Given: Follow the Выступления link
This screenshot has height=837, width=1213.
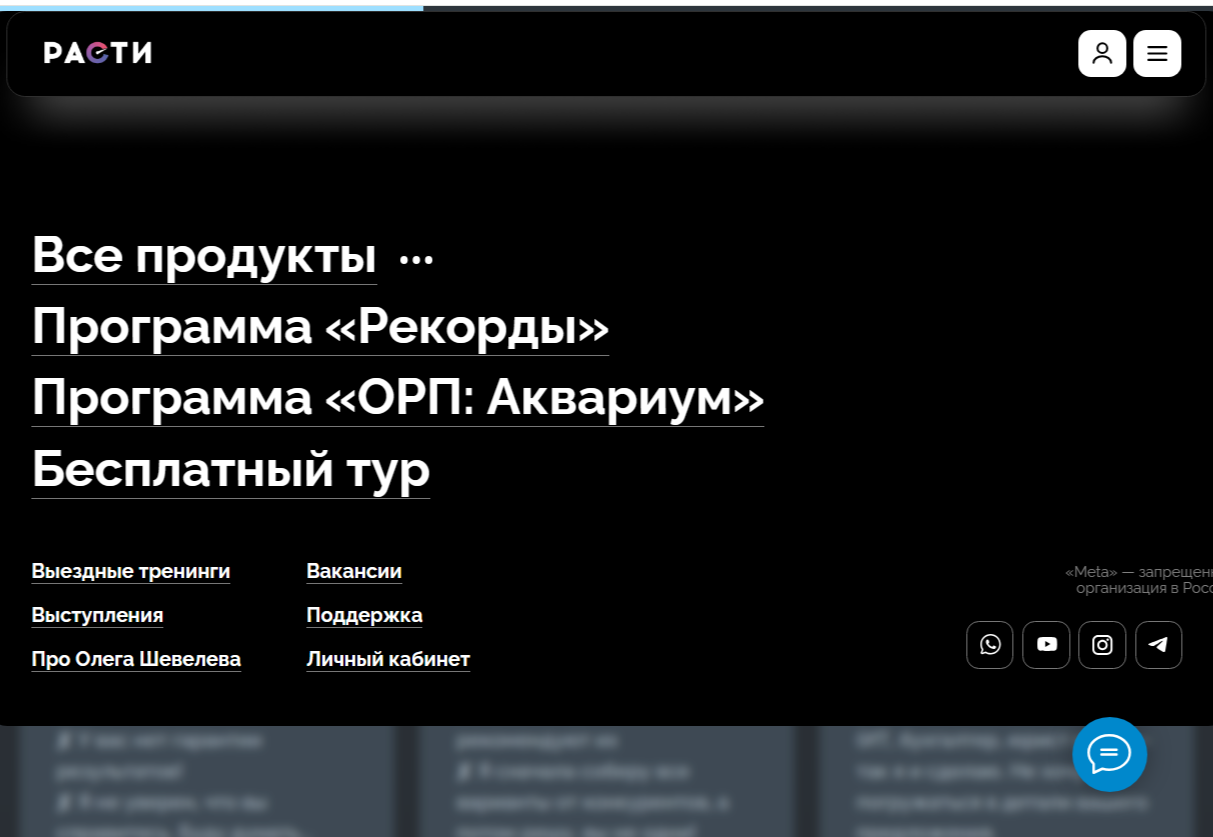Looking at the screenshot, I should click(97, 615).
